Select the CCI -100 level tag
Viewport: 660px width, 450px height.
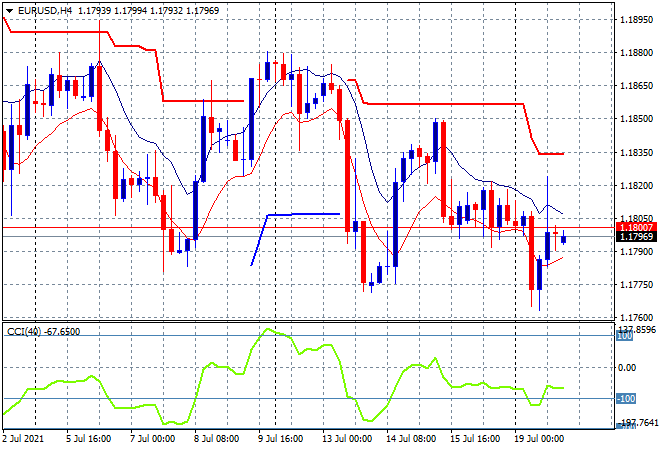[626, 399]
